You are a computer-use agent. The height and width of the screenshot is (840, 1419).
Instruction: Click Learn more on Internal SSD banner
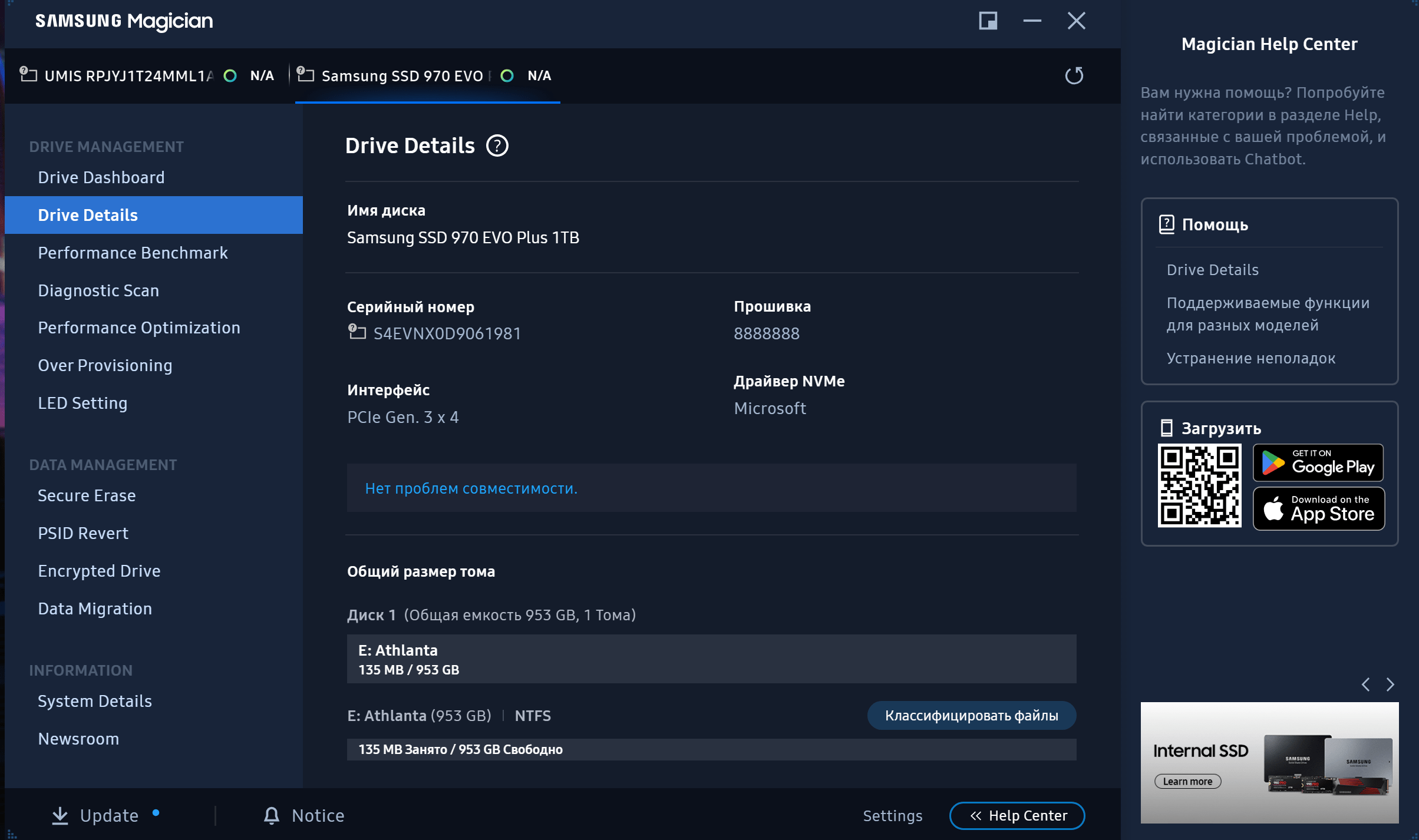point(1187,781)
